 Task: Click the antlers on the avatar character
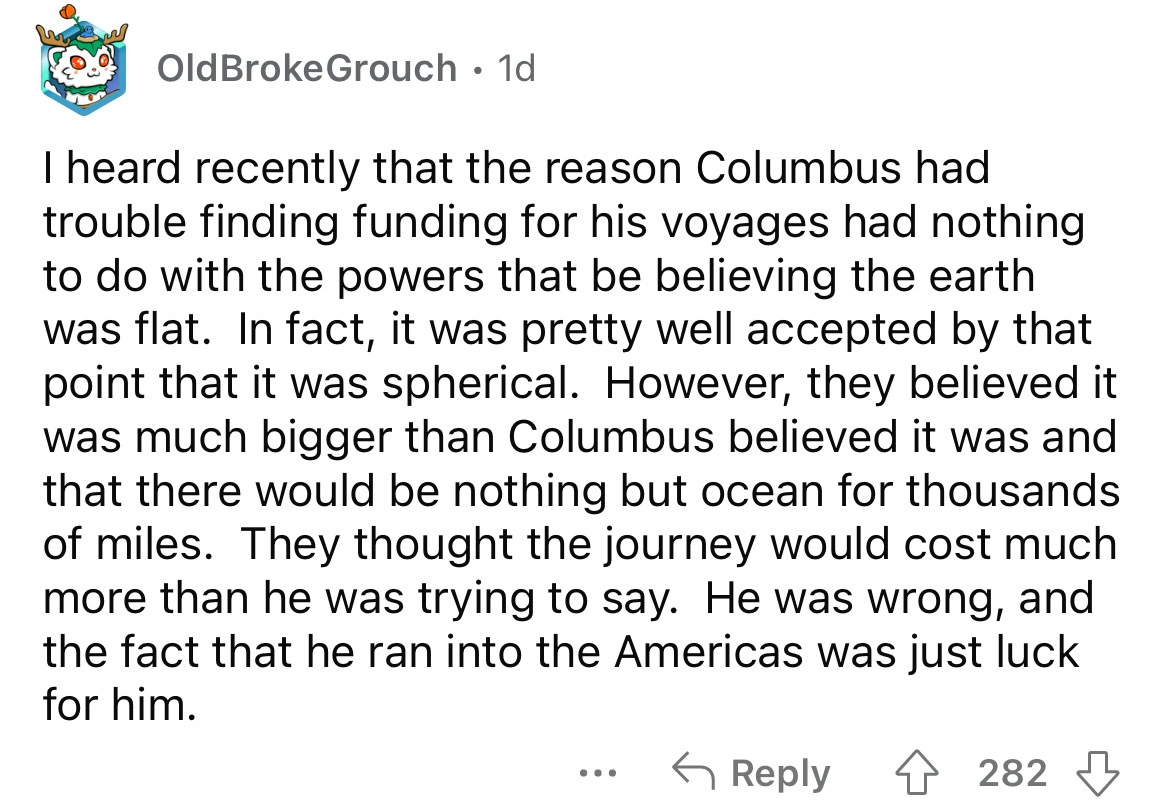click(x=82, y=36)
